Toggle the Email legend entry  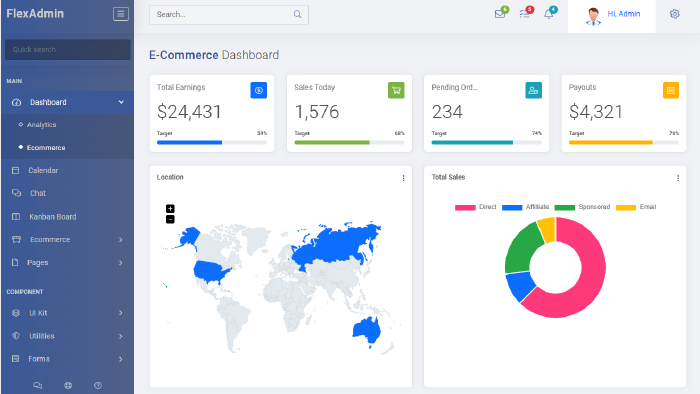coord(636,207)
